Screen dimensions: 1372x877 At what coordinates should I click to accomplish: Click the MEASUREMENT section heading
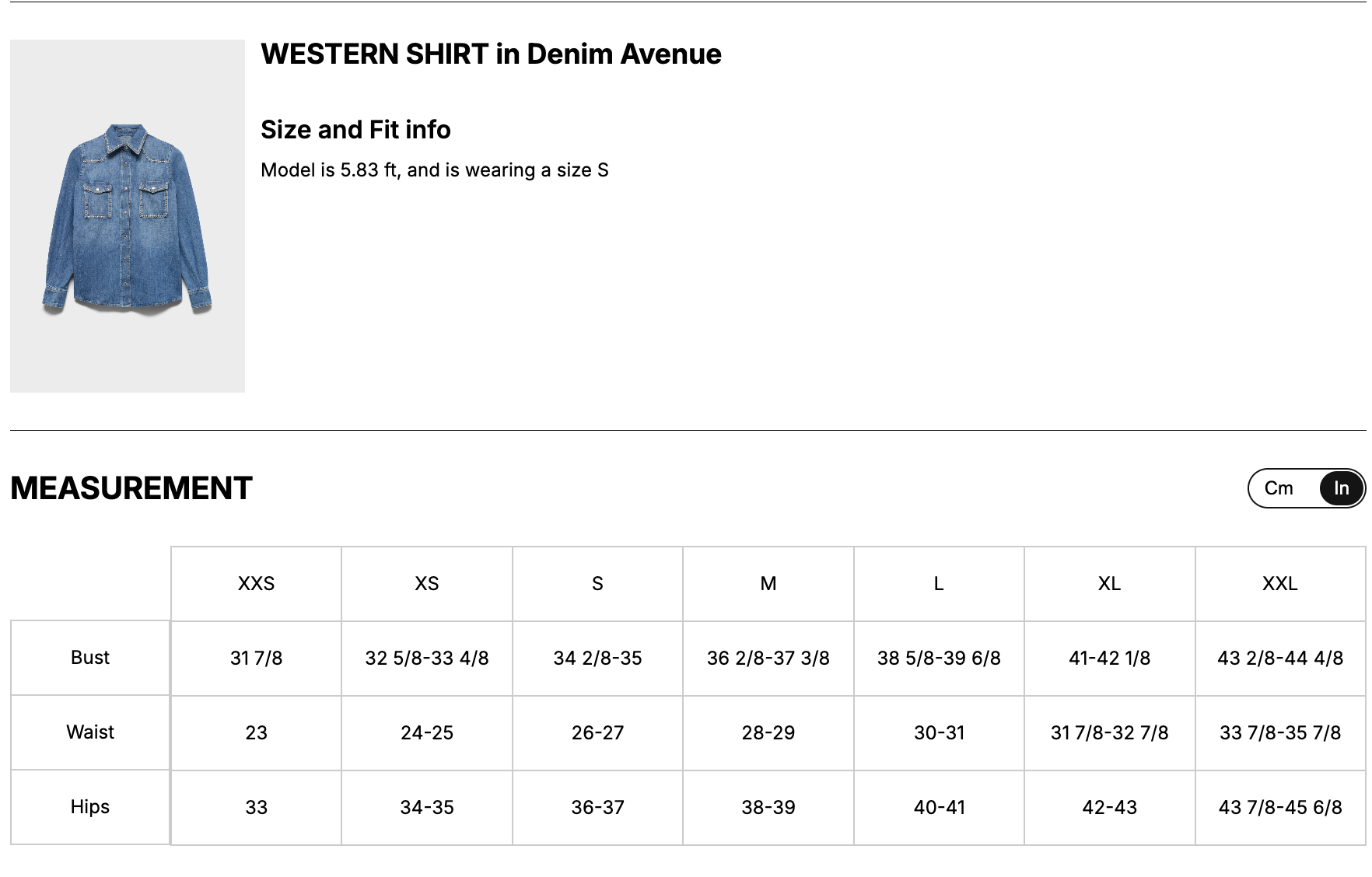131,488
